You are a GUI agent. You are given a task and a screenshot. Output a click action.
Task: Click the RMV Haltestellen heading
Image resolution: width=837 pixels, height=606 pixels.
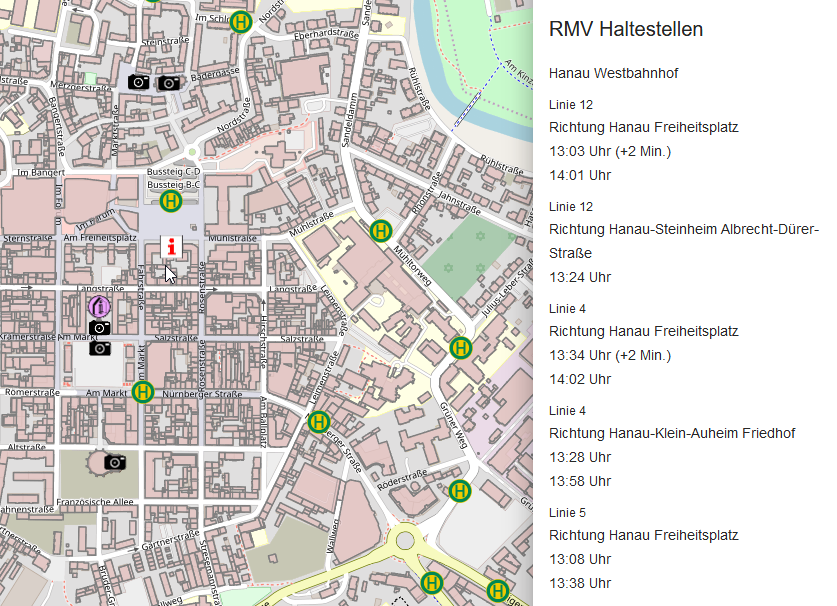(x=626, y=29)
